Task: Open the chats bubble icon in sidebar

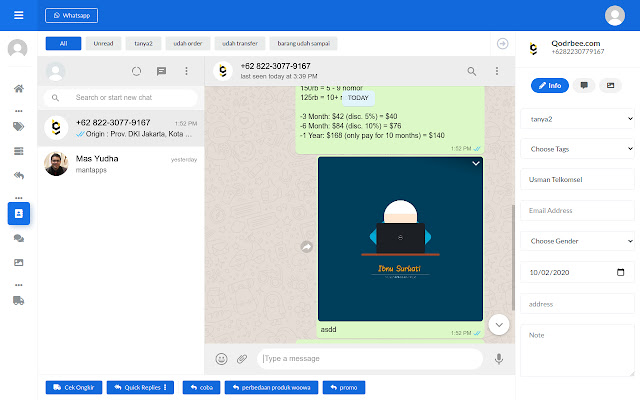Action: pyautogui.click(x=18, y=238)
